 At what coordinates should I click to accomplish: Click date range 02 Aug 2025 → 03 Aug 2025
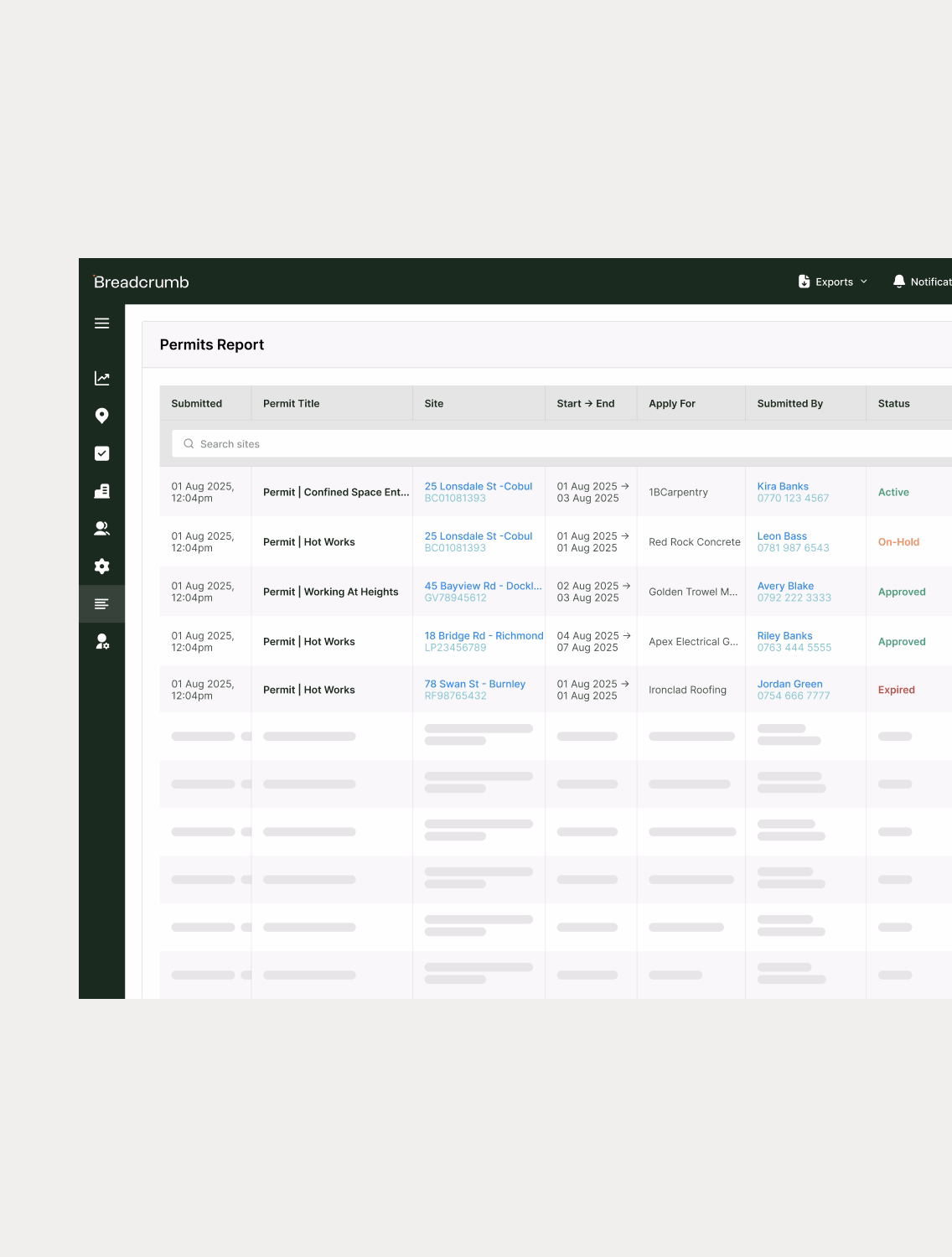pyautogui.click(x=592, y=592)
